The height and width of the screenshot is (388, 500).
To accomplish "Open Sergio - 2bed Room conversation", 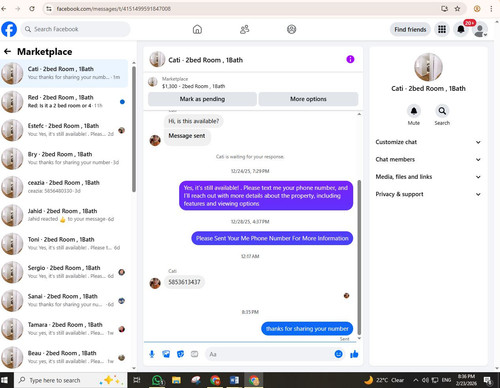I will [64, 272].
